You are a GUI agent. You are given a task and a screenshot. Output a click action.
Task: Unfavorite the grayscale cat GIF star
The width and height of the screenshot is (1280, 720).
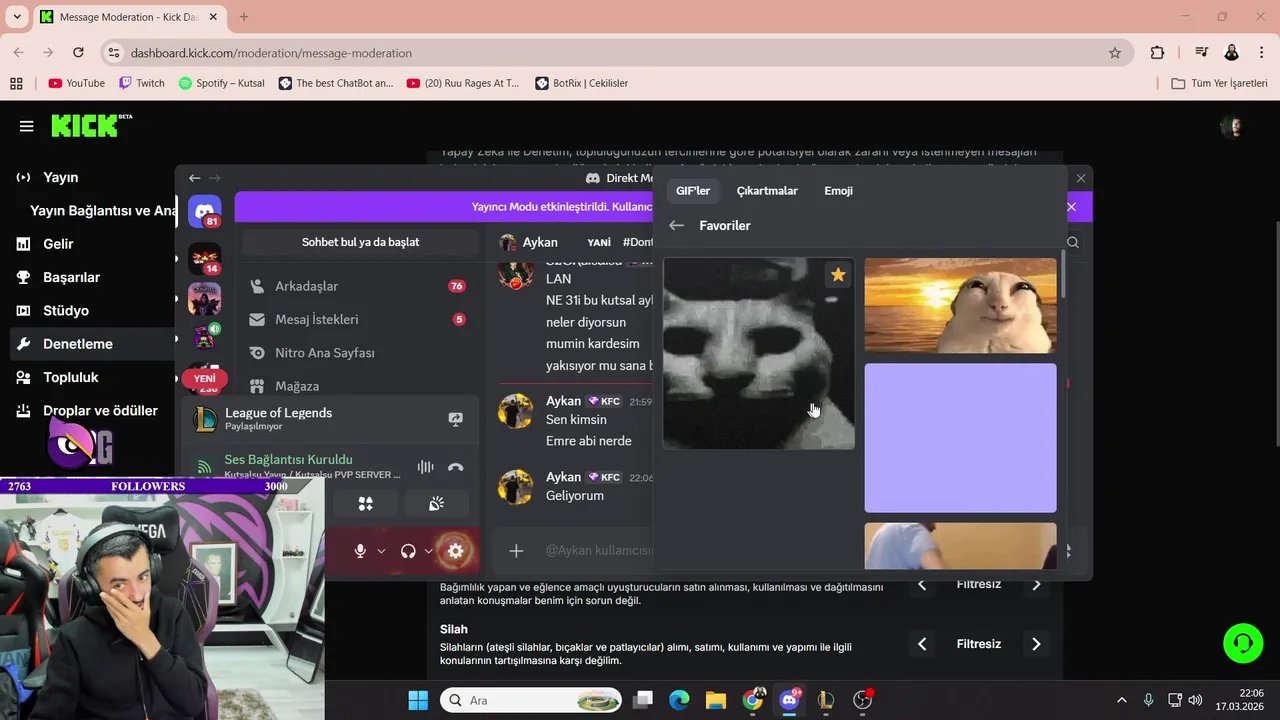pyautogui.click(x=838, y=275)
